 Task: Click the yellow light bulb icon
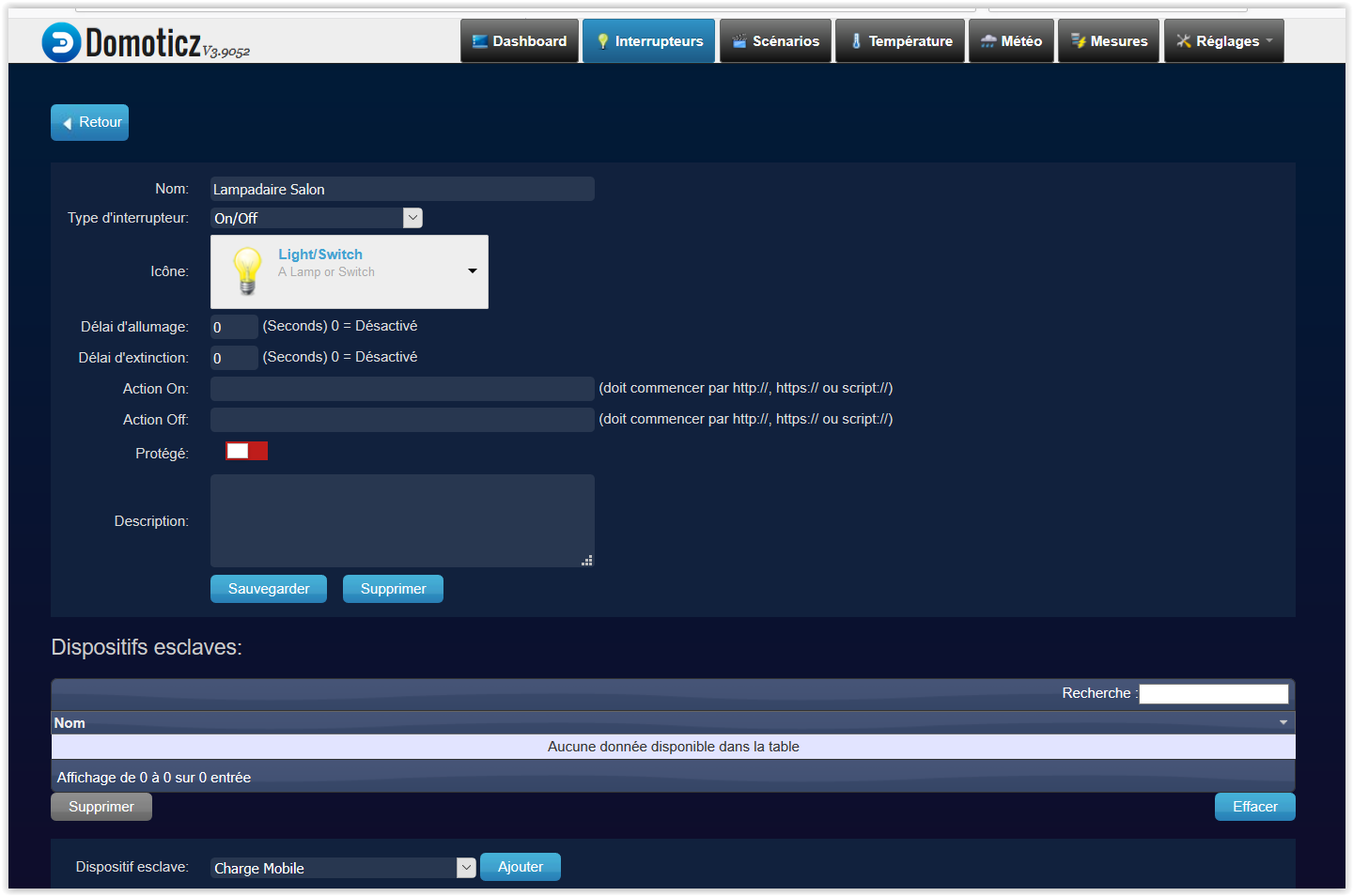point(247,270)
